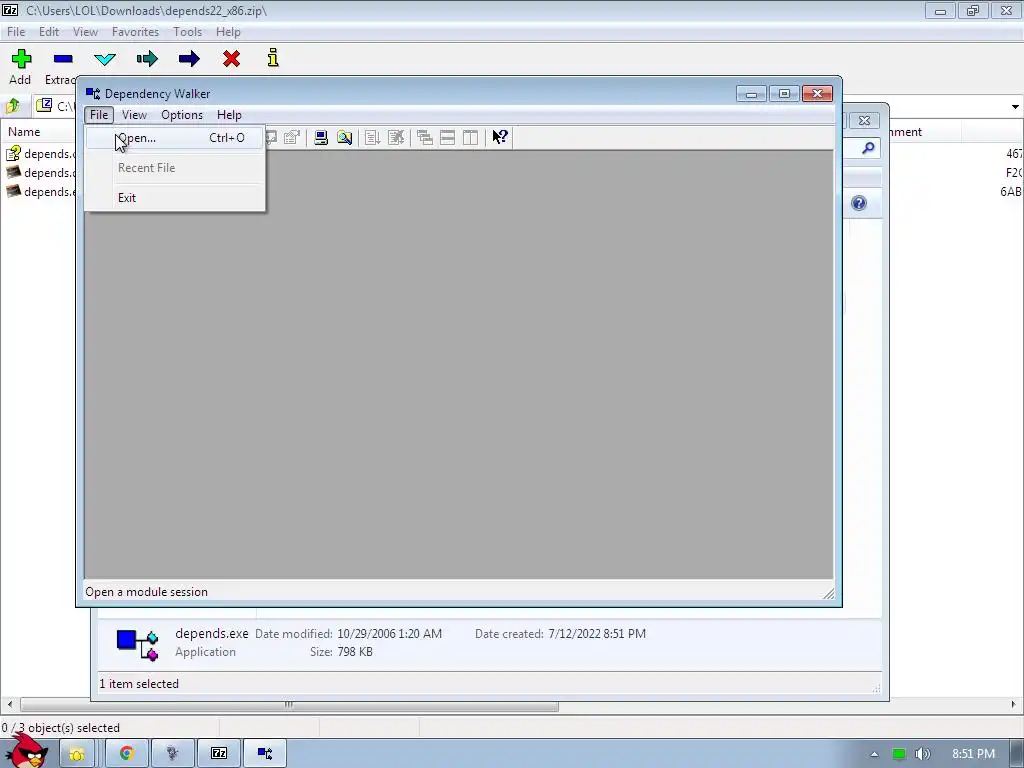Click the Move blue arrow icon in 7-Zip
Screen dimensions: 1024x768
[189, 59]
